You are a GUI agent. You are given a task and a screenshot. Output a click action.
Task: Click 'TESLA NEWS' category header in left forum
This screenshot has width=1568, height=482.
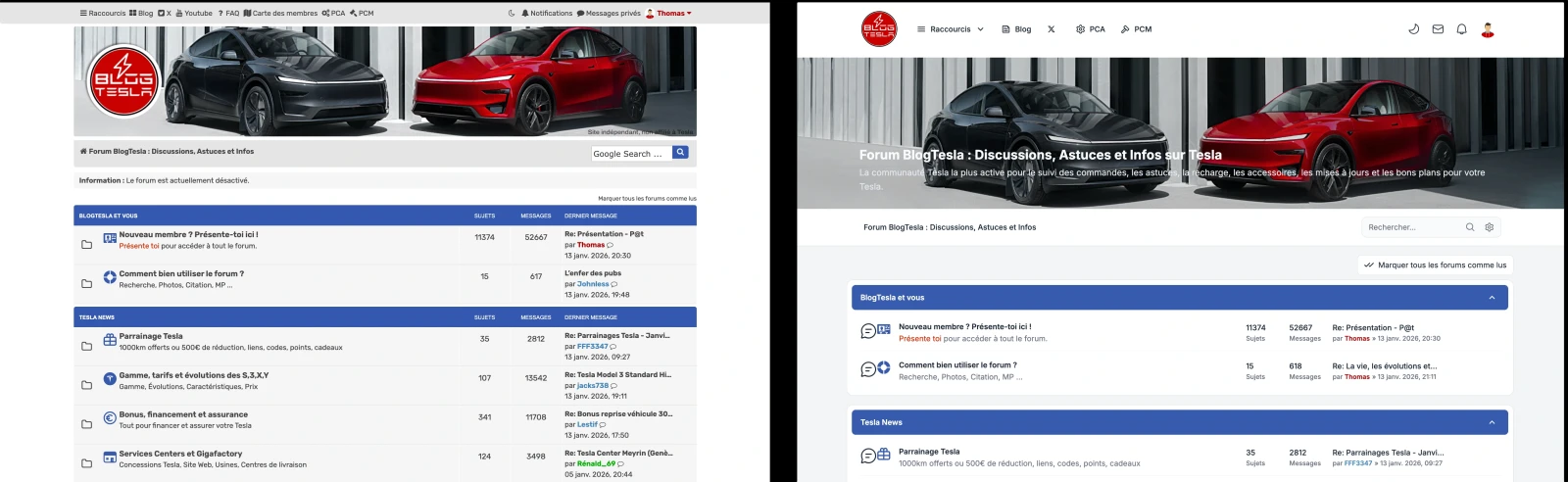(x=97, y=317)
